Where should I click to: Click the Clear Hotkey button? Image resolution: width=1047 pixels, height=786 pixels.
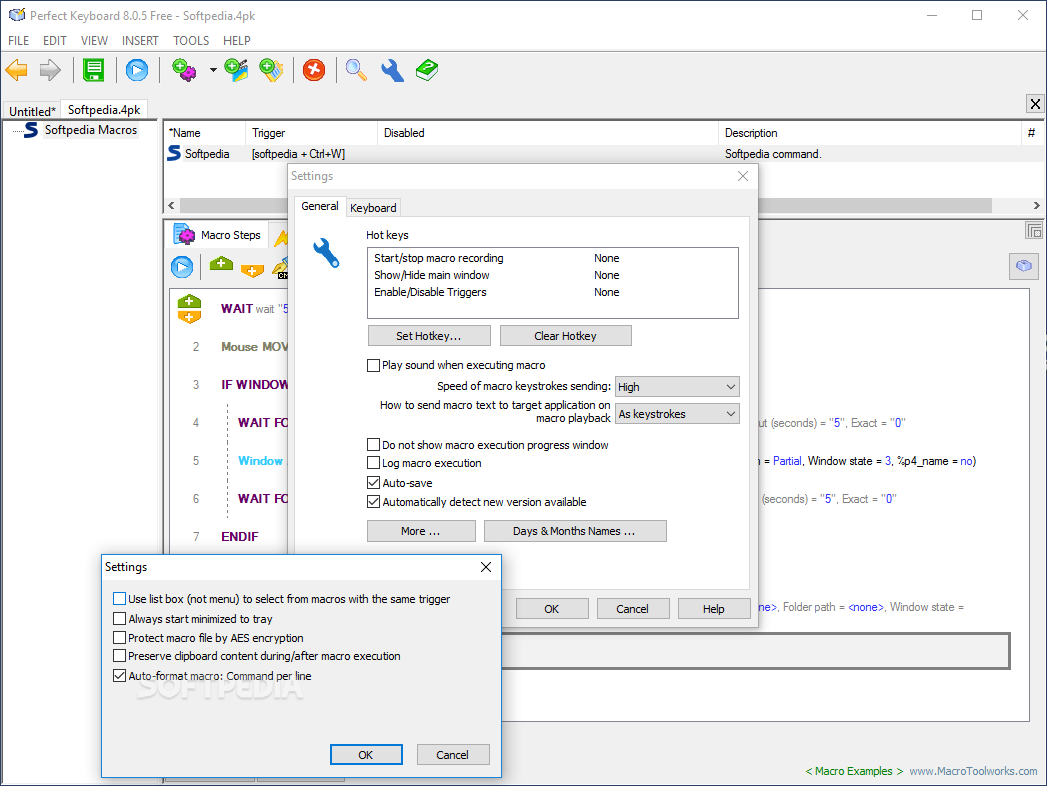566,336
